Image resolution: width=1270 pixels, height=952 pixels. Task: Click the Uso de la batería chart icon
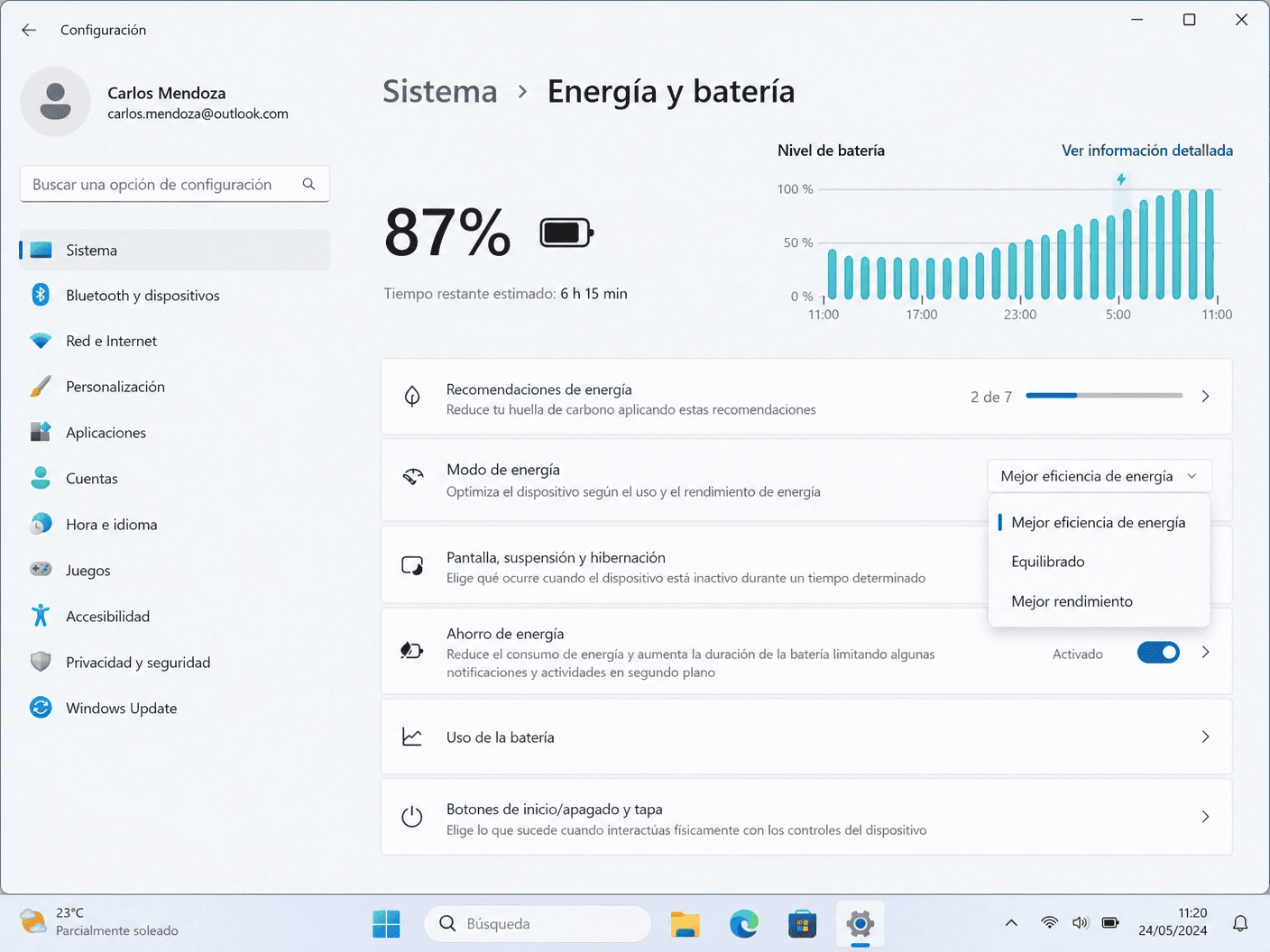[412, 737]
